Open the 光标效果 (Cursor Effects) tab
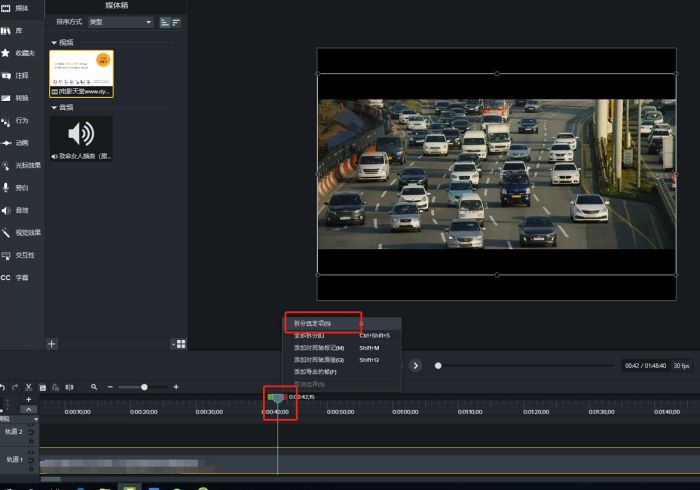700x490 pixels. click(21, 166)
